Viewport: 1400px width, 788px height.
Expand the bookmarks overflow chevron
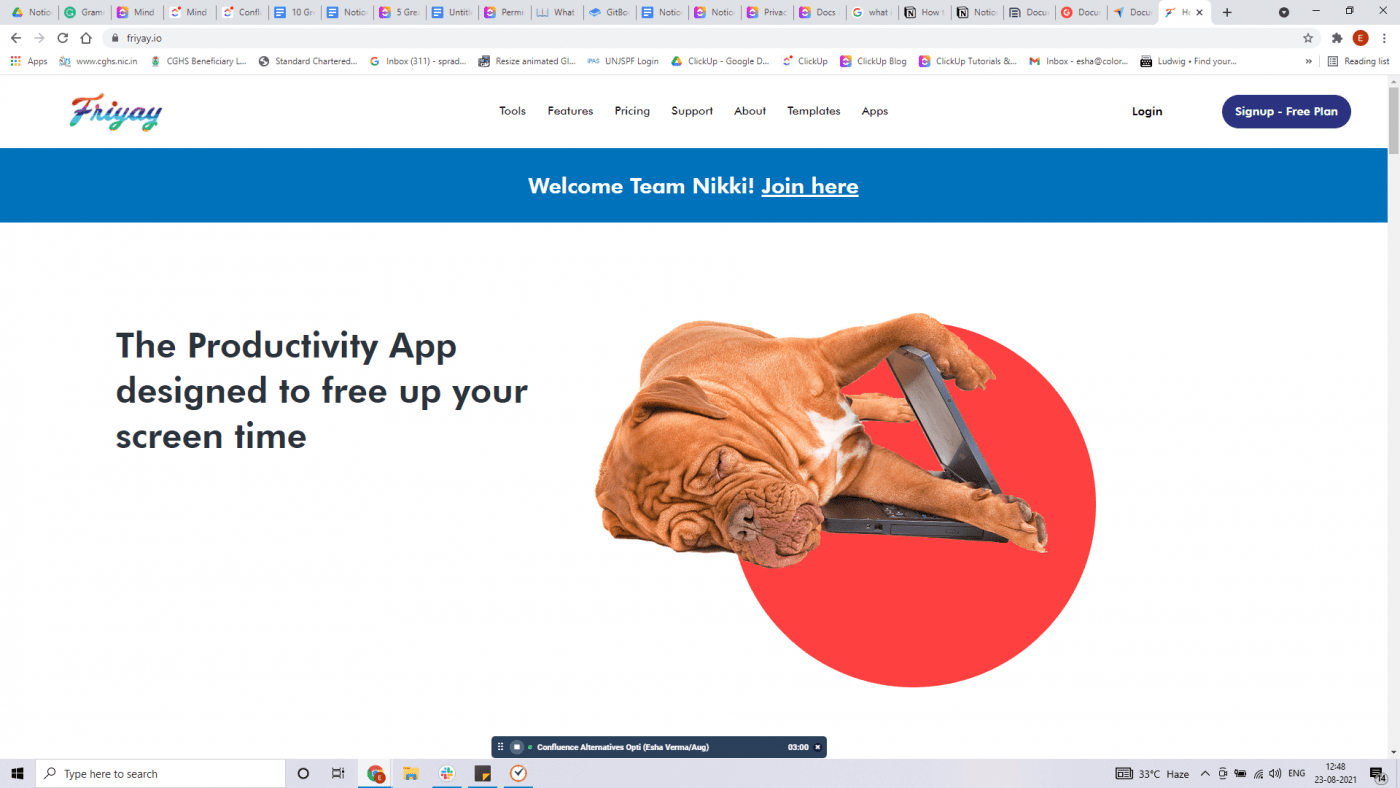(x=1309, y=61)
